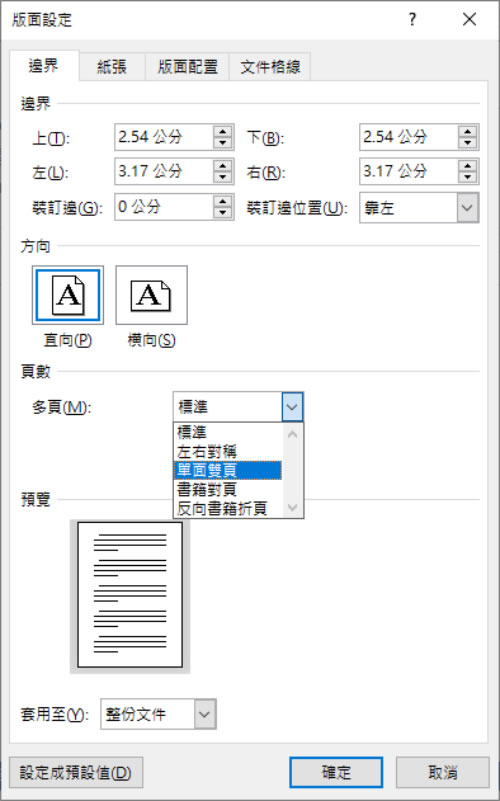The height and width of the screenshot is (801, 500).
Task: Decrease the 左 left margin value
Action: pyautogui.click(x=222, y=177)
